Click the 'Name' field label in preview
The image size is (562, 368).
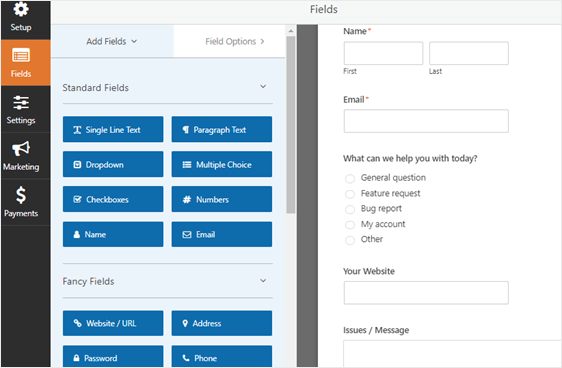tap(355, 31)
